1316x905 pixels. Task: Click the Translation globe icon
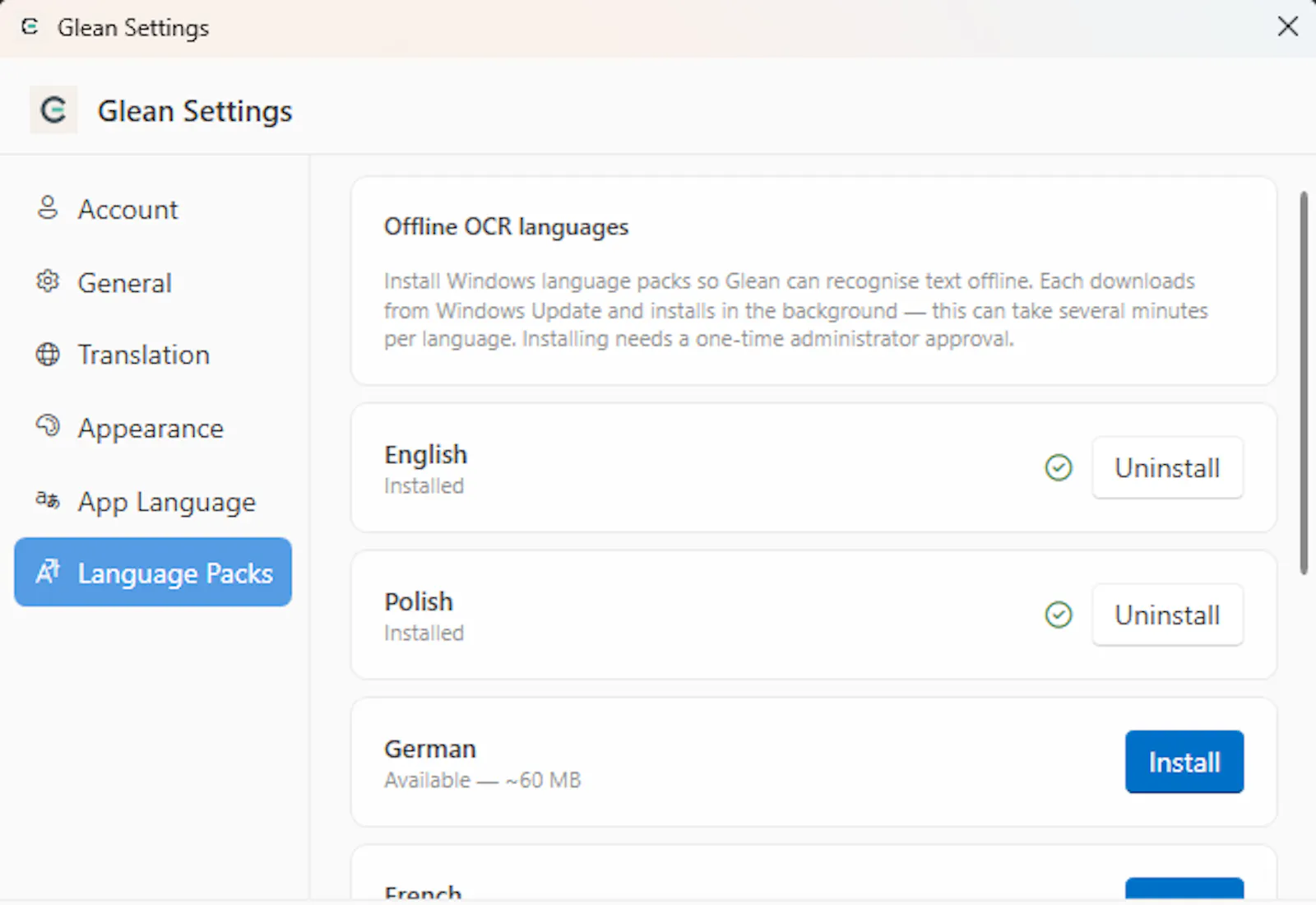coord(48,355)
